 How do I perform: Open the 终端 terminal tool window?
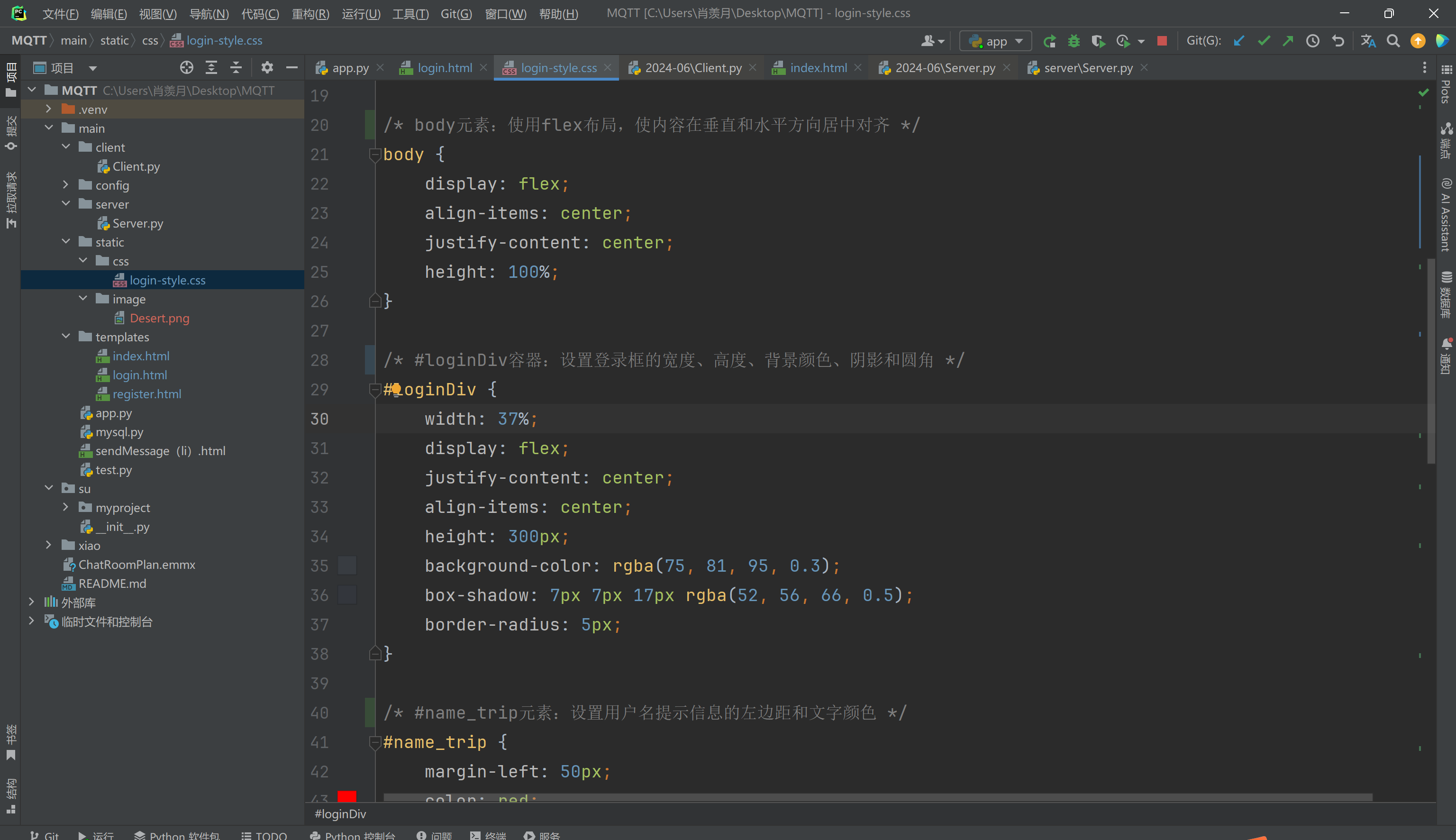click(x=488, y=835)
